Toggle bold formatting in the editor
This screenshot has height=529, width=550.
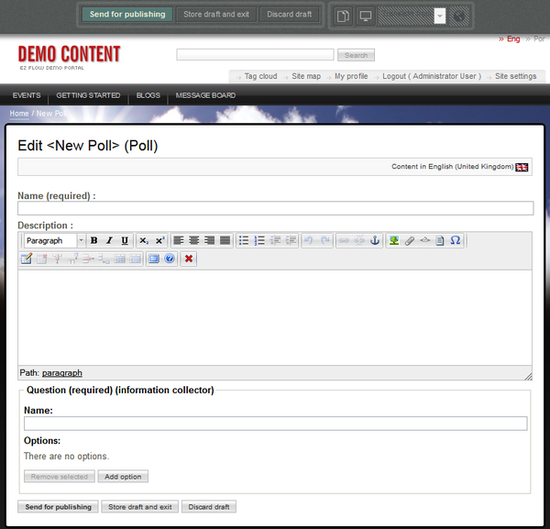coord(94,241)
